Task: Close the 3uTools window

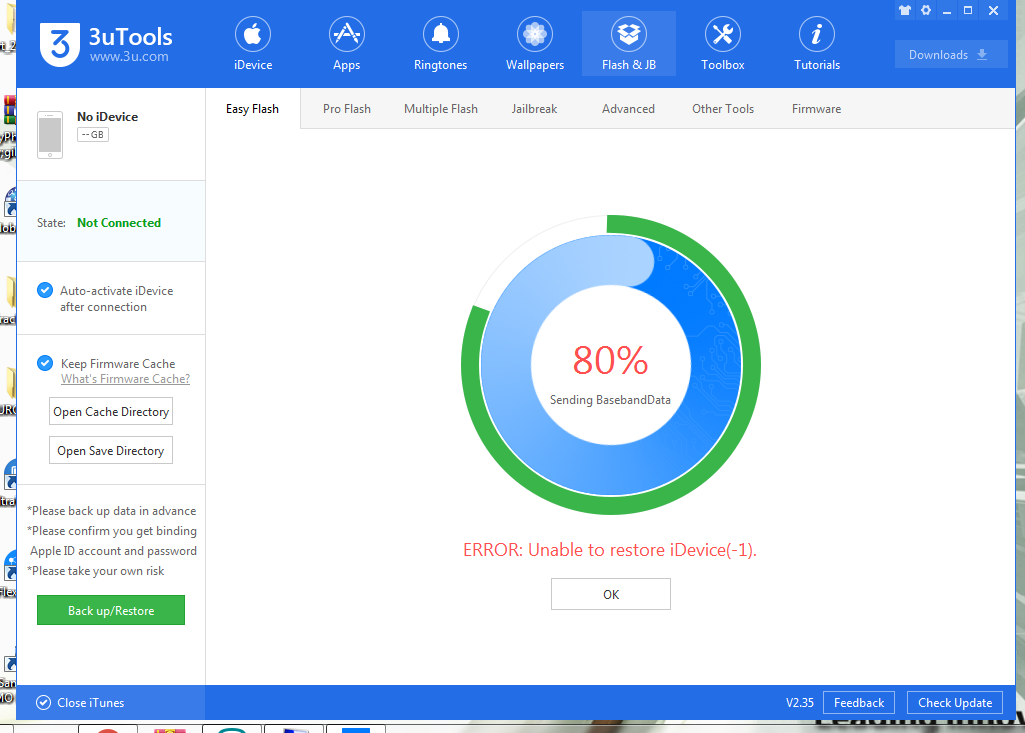Action: tap(993, 10)
